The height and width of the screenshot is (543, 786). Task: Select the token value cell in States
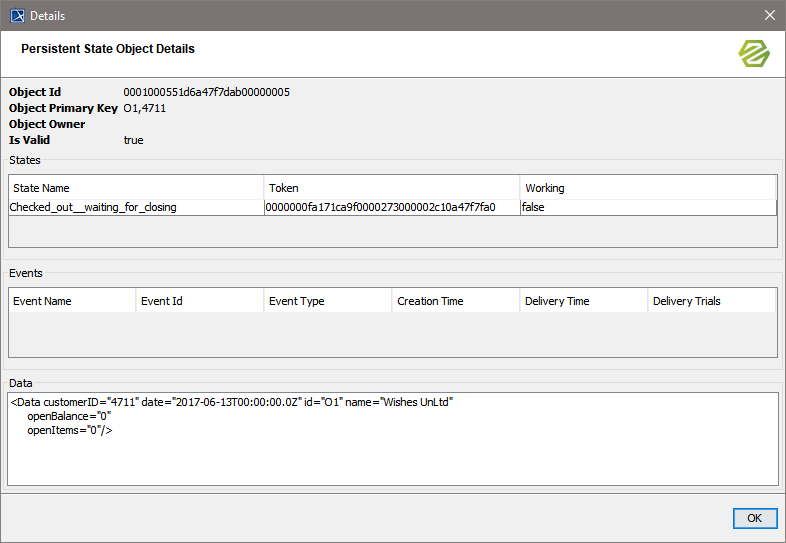coord(392,207)
